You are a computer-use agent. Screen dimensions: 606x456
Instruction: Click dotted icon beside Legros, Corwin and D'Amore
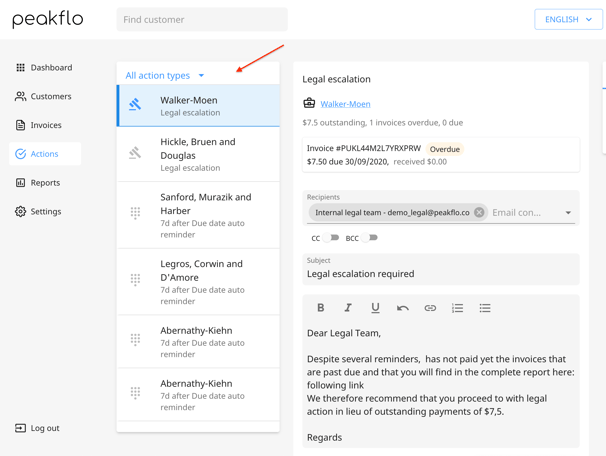pos(135,279)
